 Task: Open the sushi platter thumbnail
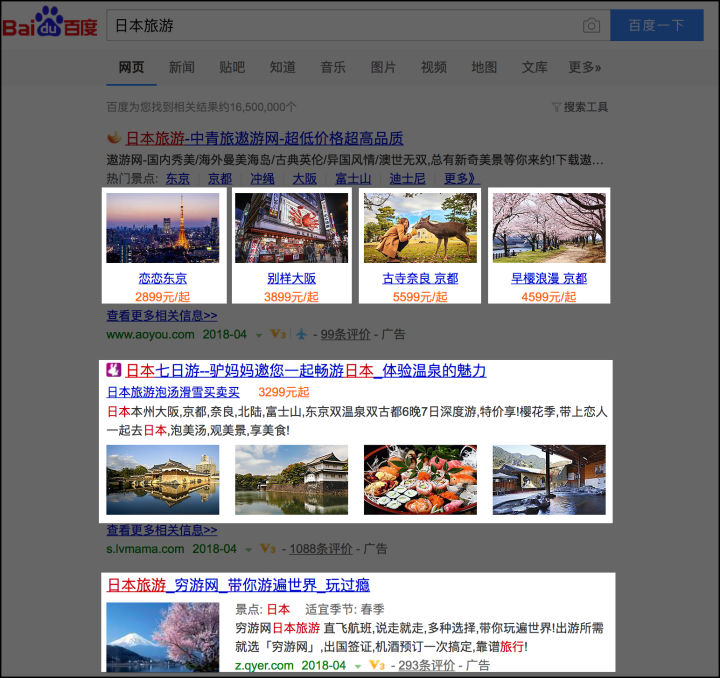point(420,479)
